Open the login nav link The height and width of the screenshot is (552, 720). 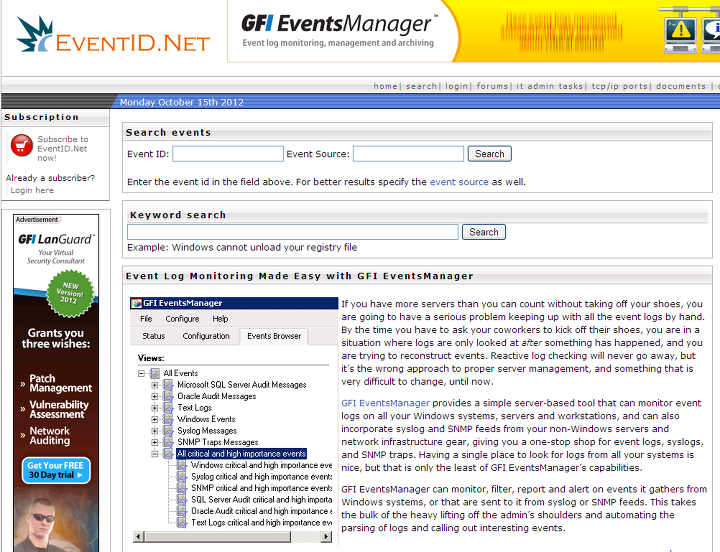[456, 86]
